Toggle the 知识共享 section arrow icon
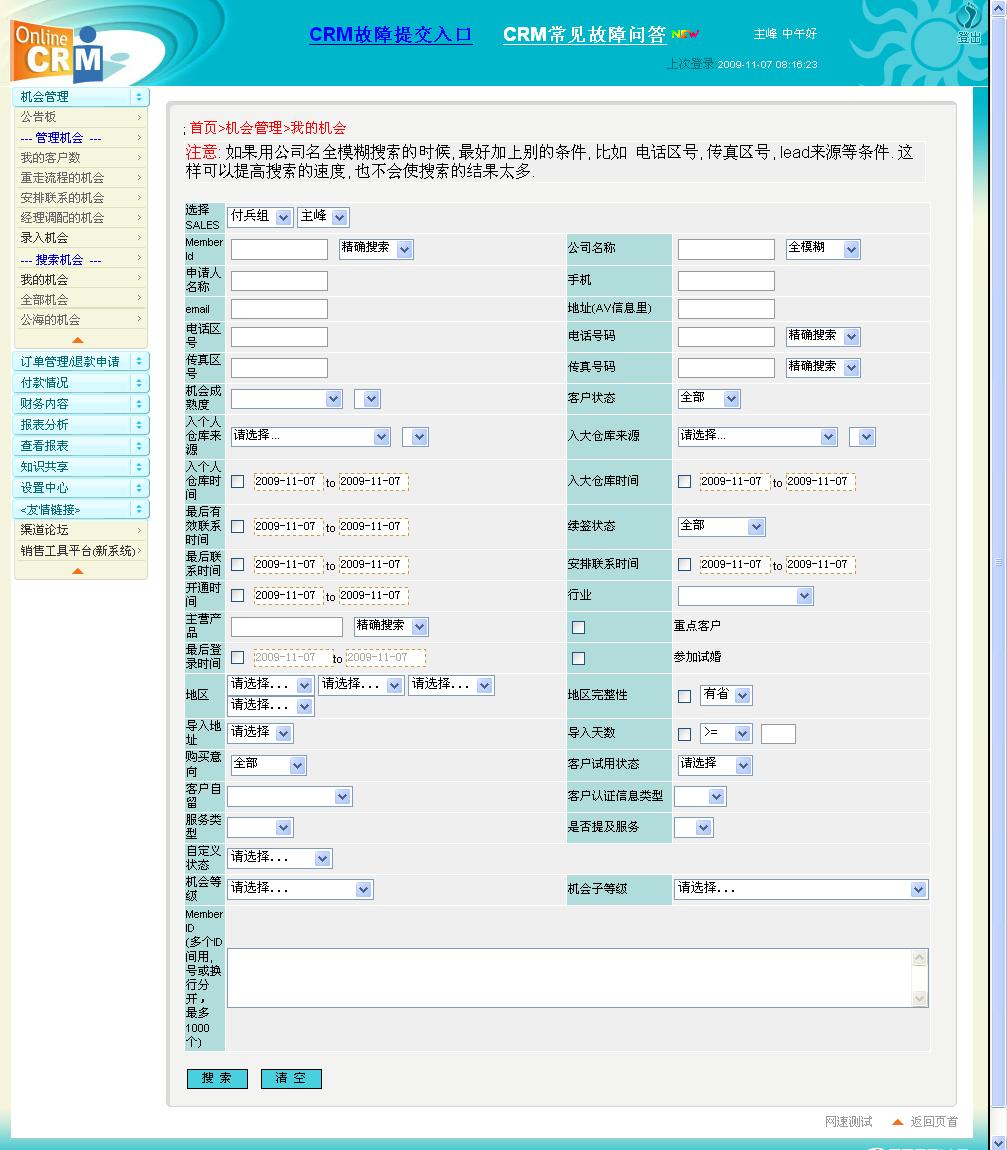This screenshot has width=1007, height=1150. (139, 466)
